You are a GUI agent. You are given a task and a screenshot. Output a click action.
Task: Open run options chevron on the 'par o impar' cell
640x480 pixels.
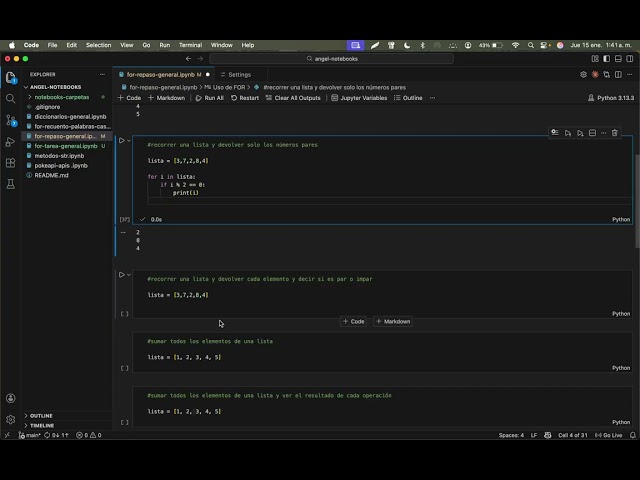tap(129, 275)
